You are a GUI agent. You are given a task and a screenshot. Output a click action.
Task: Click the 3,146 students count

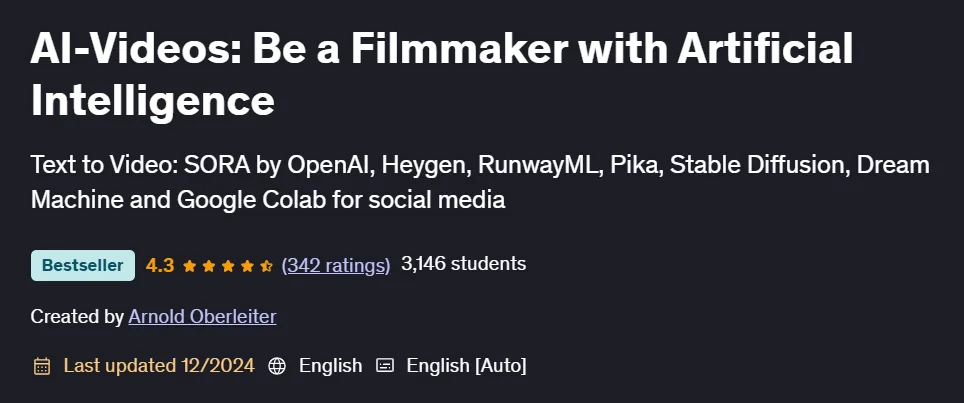tap(464, 264)
